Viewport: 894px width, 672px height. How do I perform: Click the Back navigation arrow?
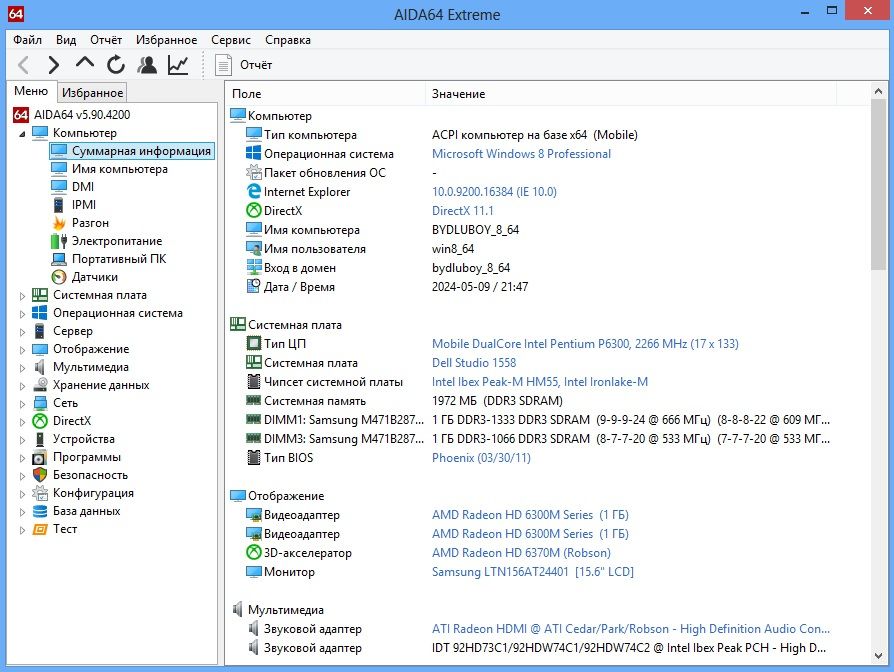[x=23, y=65]
